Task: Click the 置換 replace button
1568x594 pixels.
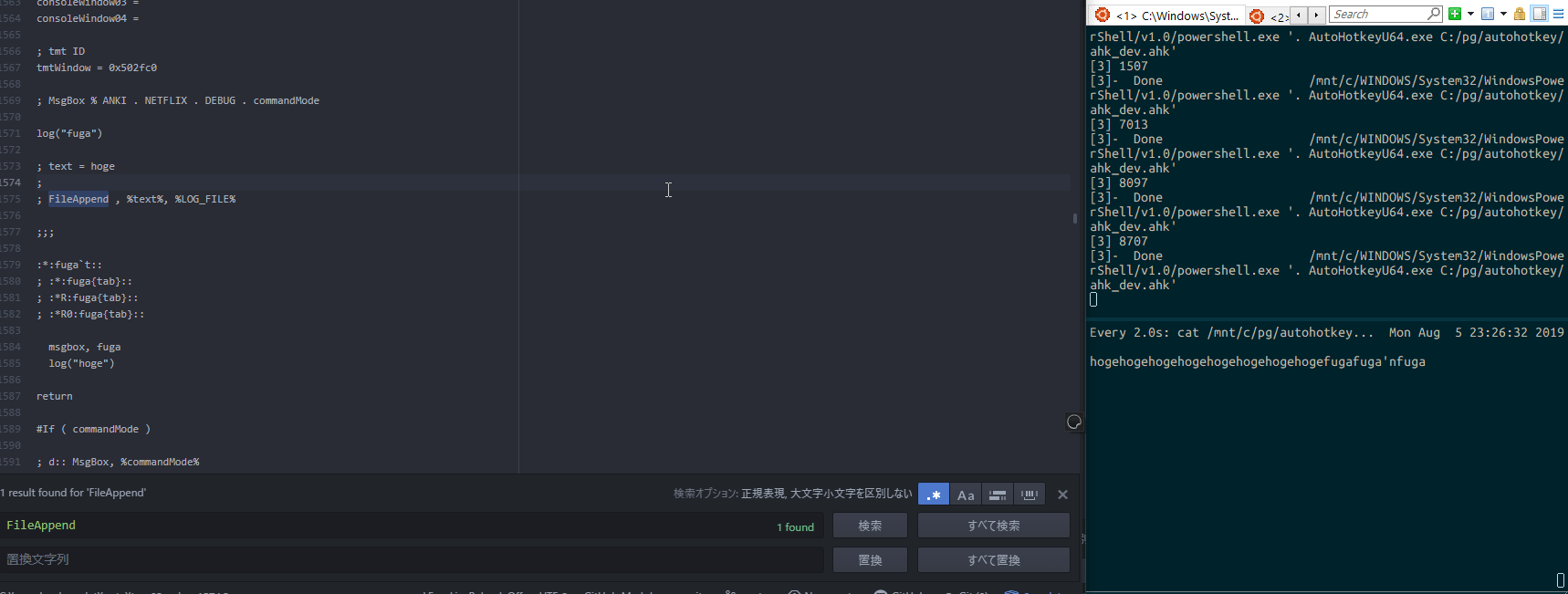Action: click(x=869, y=559)
